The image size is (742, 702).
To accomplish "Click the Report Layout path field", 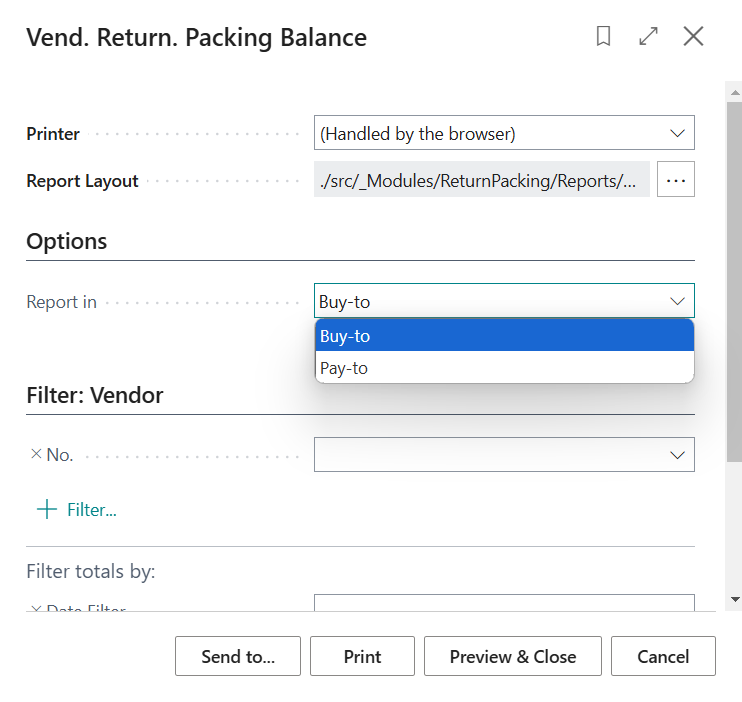I will [482, 179].
